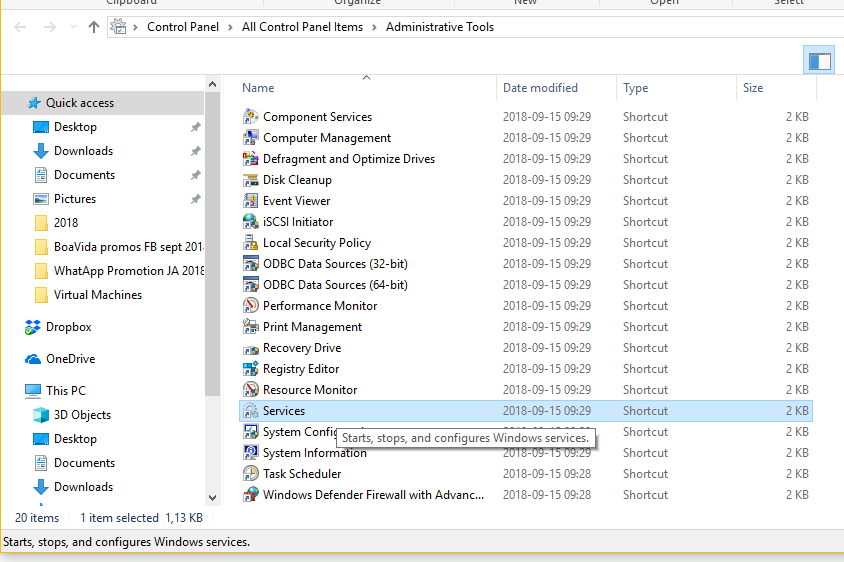Sort by the Name column header

[x=366, y=88]
